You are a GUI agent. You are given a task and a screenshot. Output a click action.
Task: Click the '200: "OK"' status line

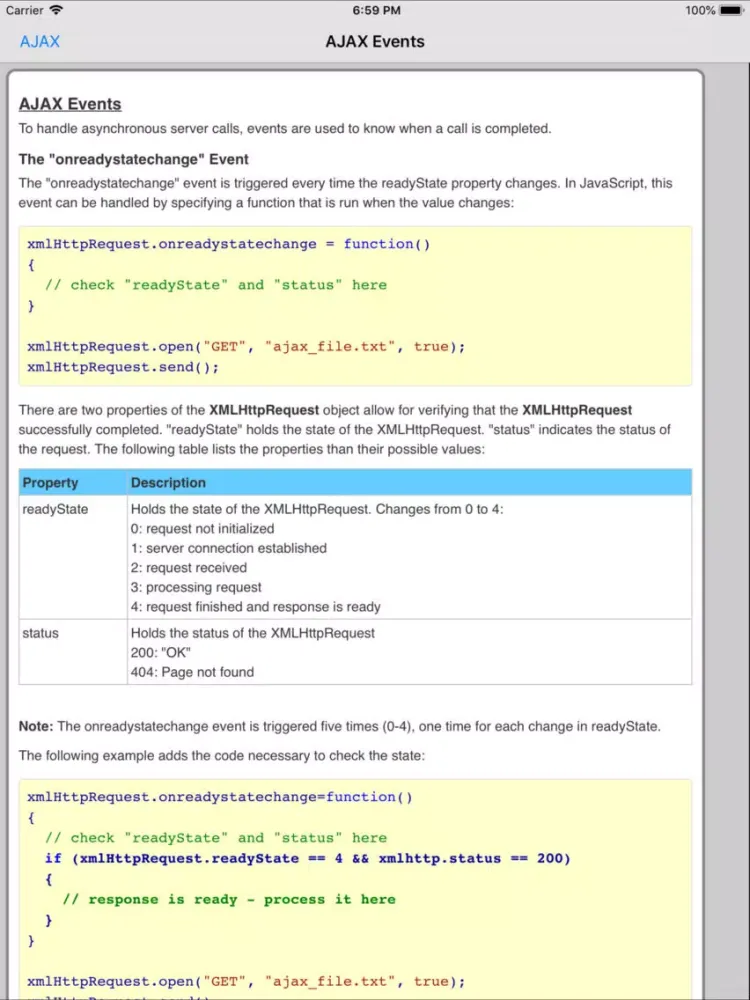[x=160, y=652]
